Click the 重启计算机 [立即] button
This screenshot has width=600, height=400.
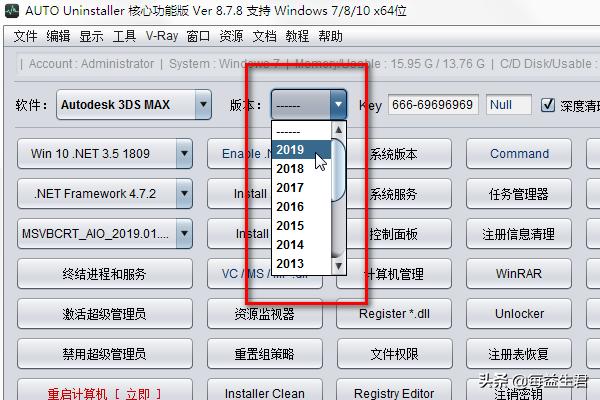pyautogui.click(x=104, y=391)
